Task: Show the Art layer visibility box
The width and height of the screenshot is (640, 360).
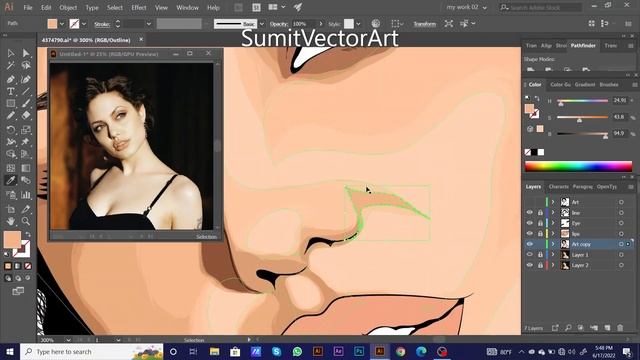Action: coord(529,202)
